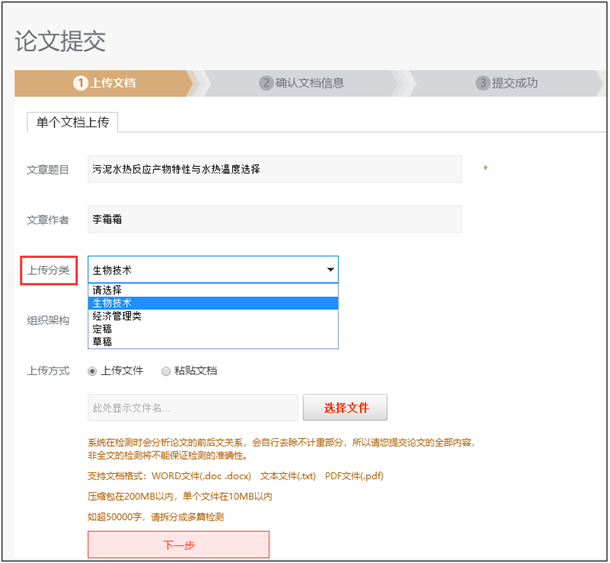
Task: Click the step 1 number icon for 上传文档
Action: point(81,83)
